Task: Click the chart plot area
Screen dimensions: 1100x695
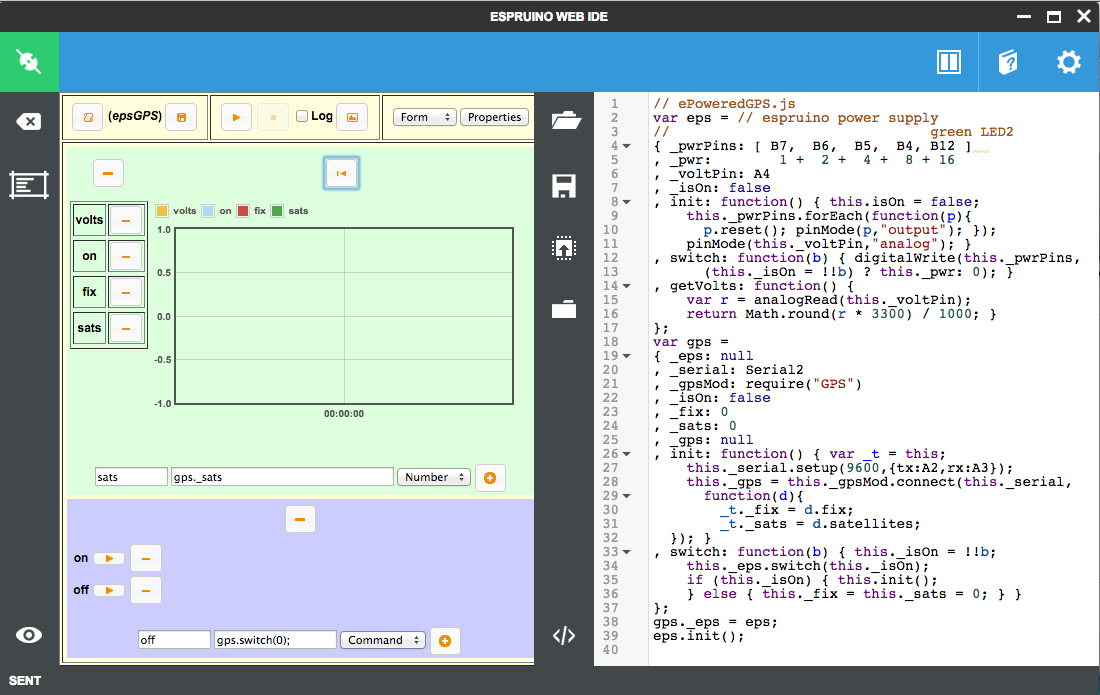Action: click(344, 316)
